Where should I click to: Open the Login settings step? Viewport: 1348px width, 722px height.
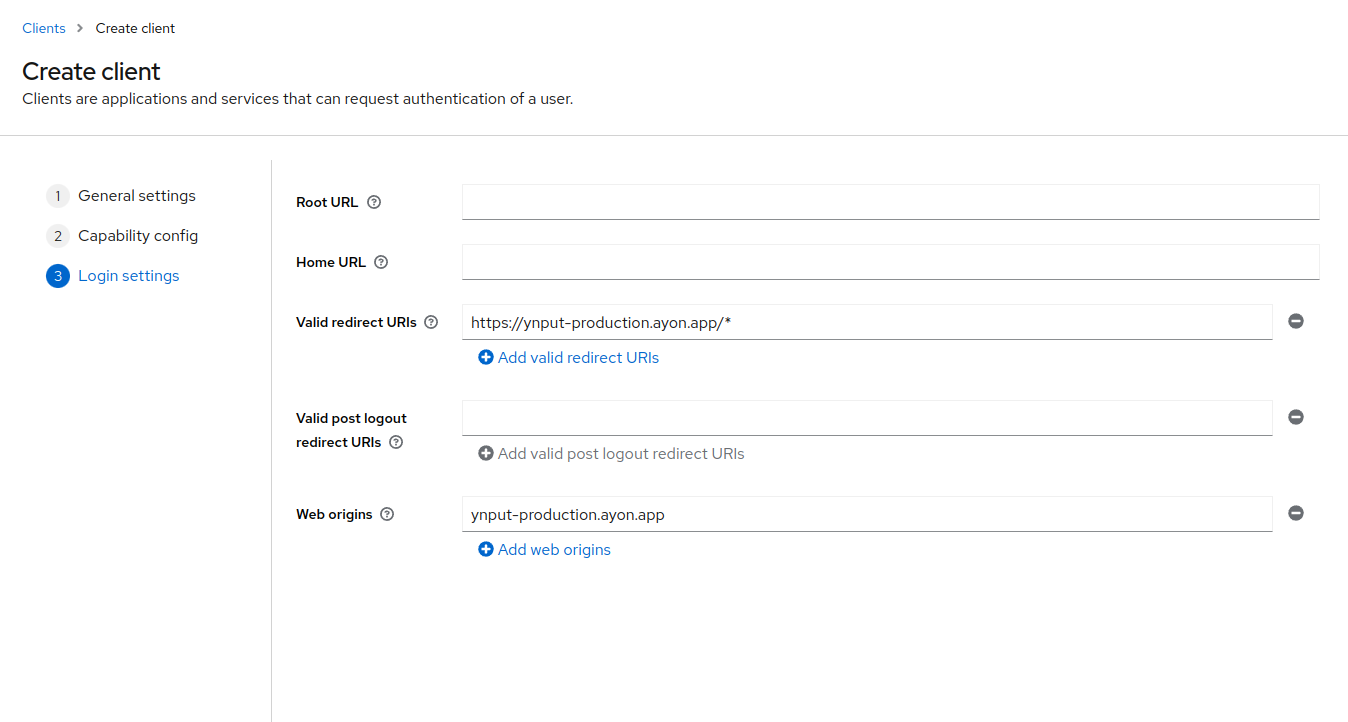[128, 275]
